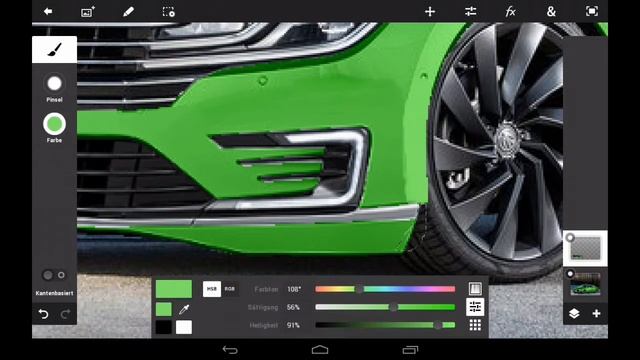Switch to the color field picker view
Image resolution: width=640 pixels, height=360 pixels.
475,289
